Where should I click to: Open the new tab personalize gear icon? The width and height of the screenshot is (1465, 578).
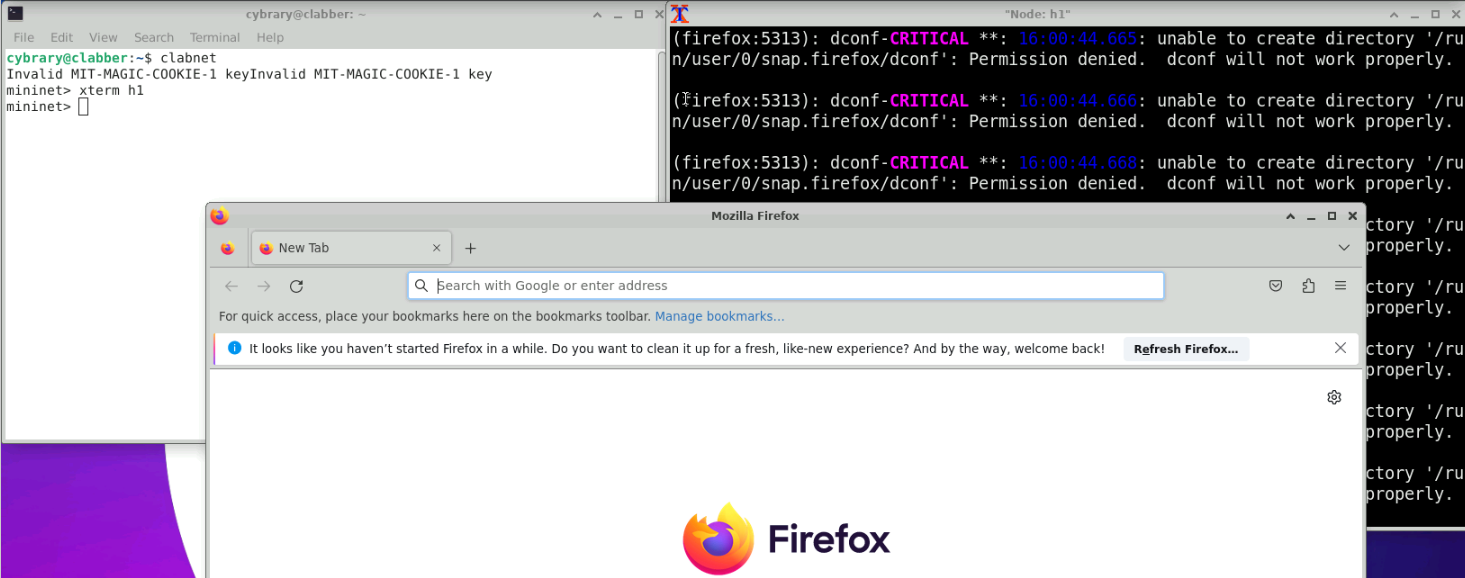click(1334, 397)
